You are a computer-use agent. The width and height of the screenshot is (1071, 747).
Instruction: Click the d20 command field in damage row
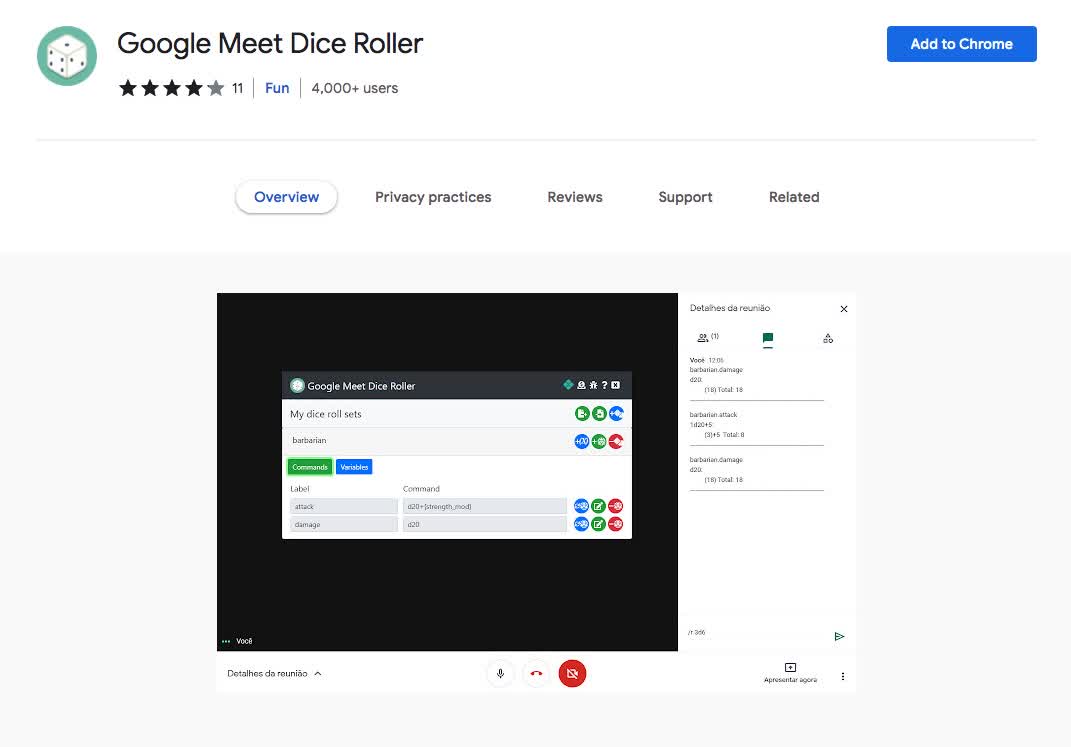point(485,524)
